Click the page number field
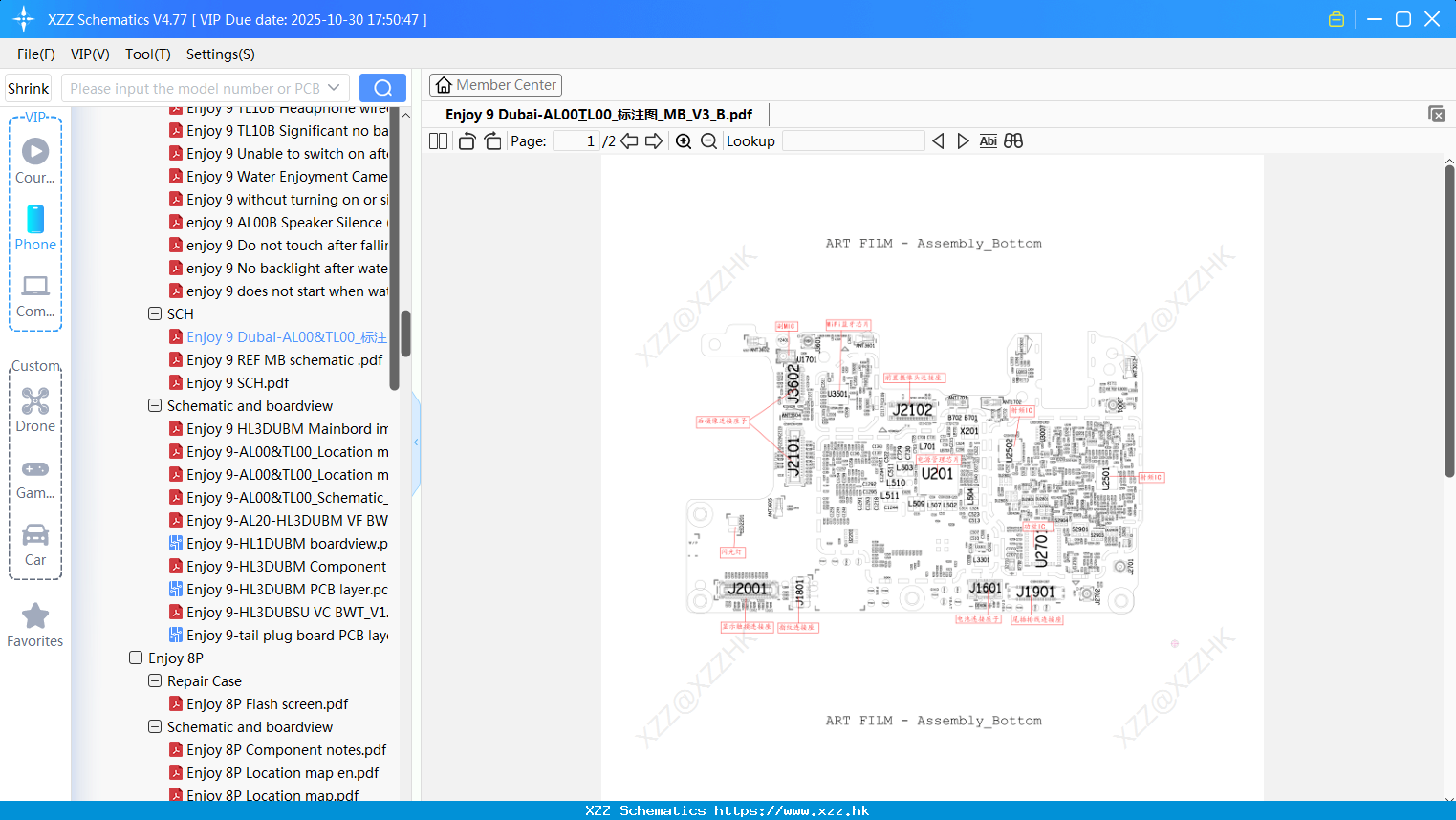Image resolution: width=1456 pixels, height=820 pixels. click(576, 141)
